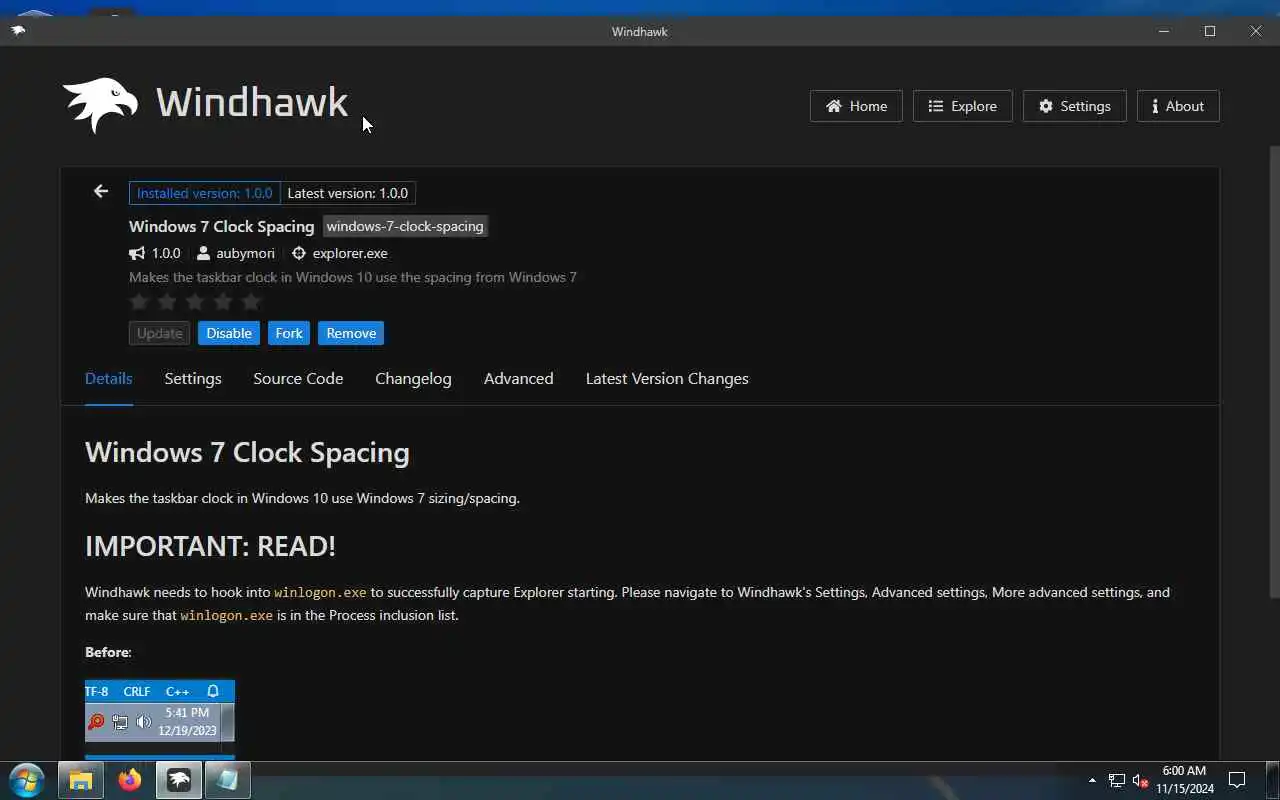Screen dimensions: 1280x800
Task: Click the third rating star
Action: click(x=195, y=301)
